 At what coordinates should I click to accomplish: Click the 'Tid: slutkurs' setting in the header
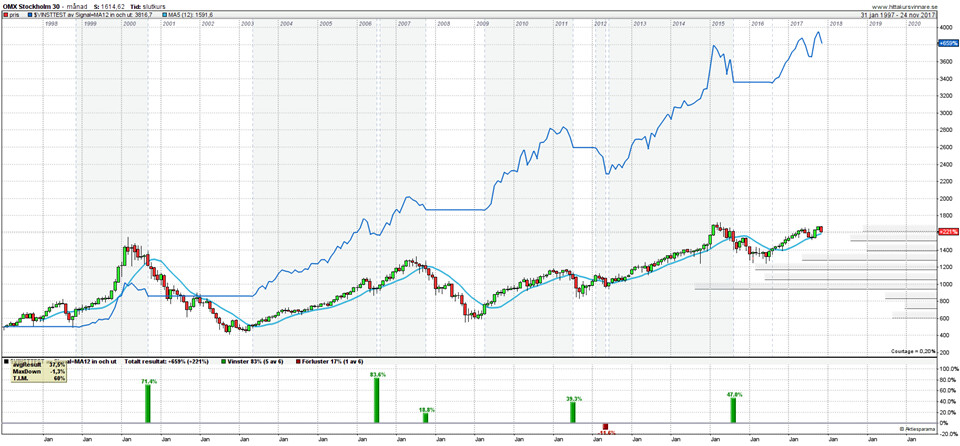[152, 6]
